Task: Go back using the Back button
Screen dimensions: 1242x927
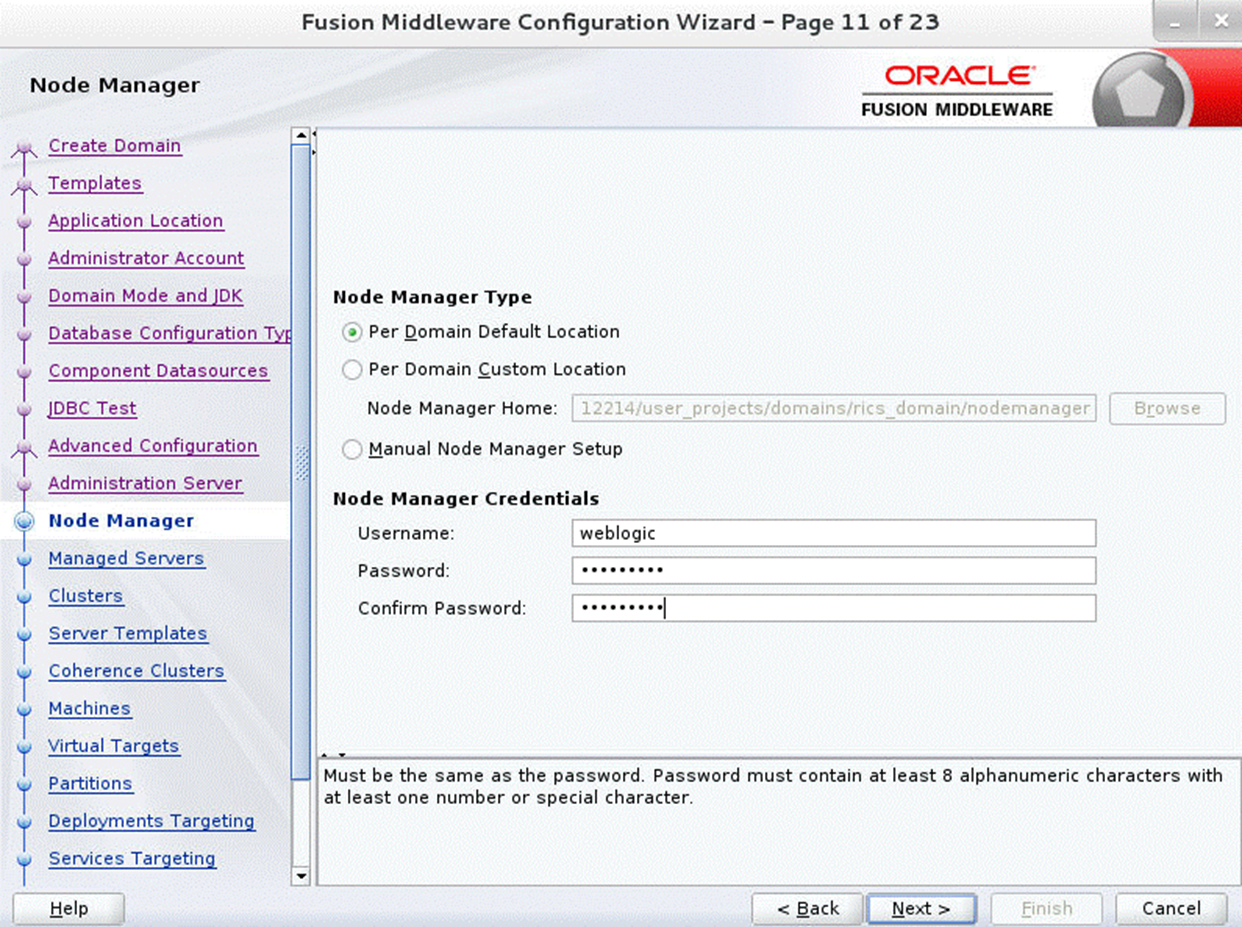Action: coord(807,908)
